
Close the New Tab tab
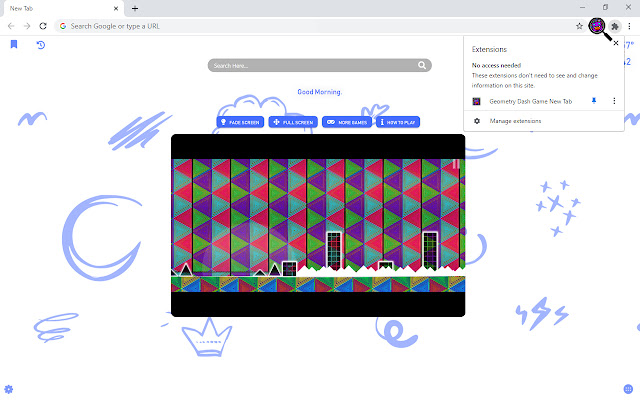click(116, 8)
